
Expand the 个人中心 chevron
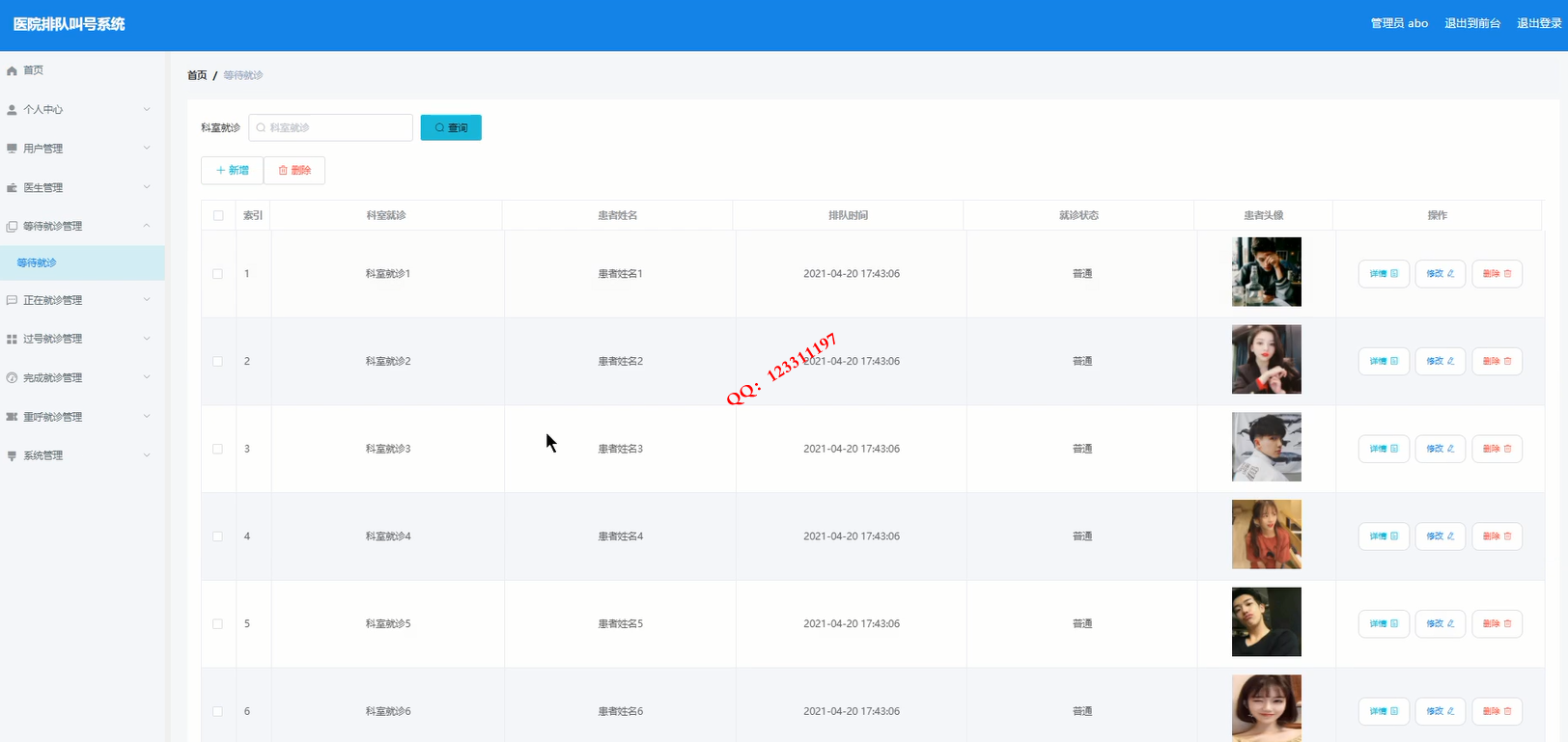tap(147, 109)
